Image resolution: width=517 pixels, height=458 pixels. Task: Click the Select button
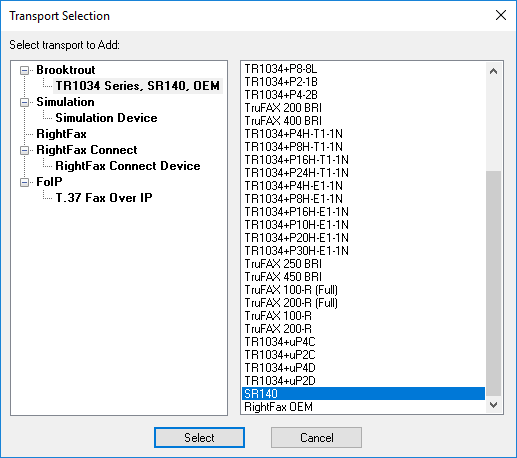coord(199,437)
